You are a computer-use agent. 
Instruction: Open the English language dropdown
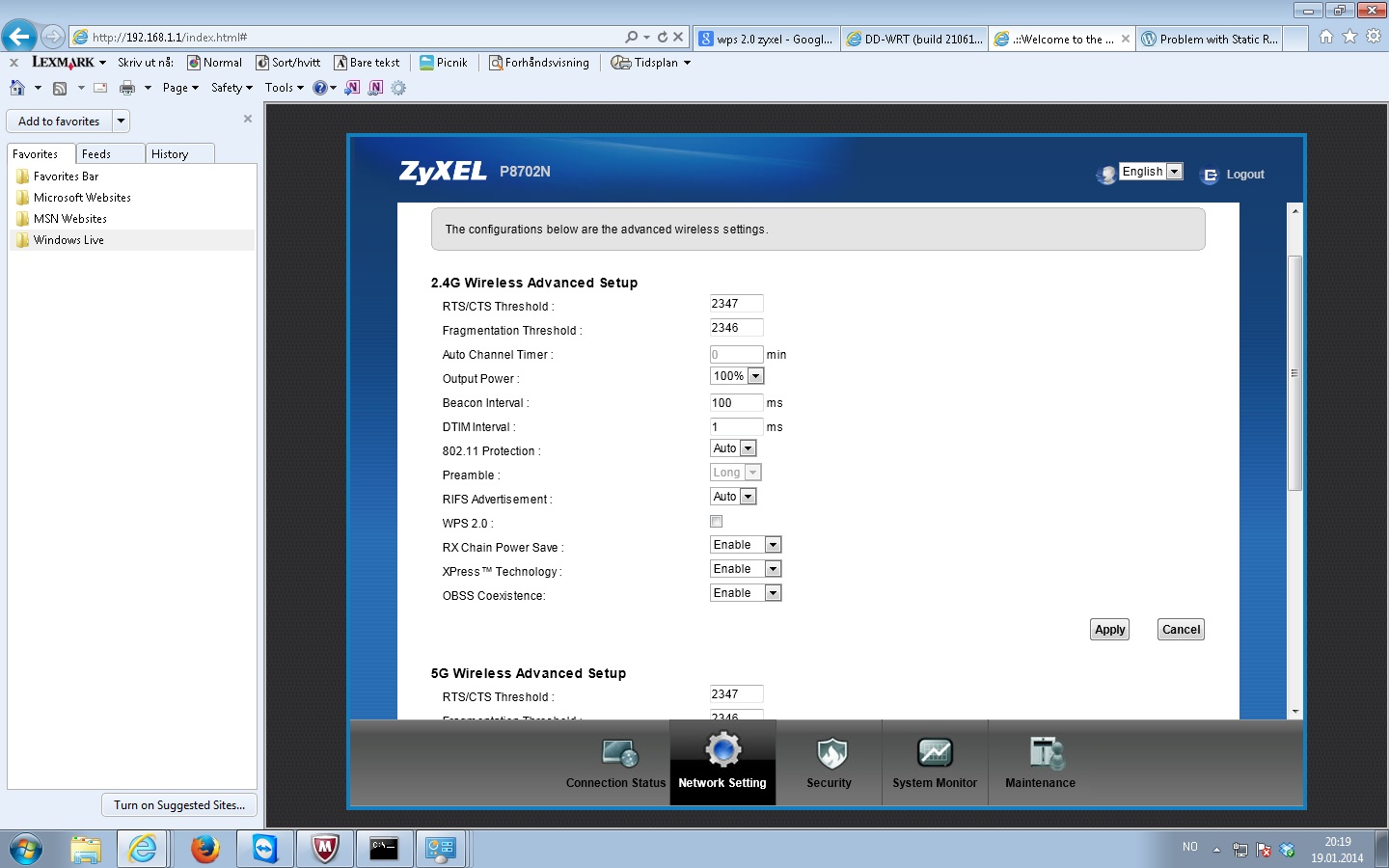pos(1151,172)
